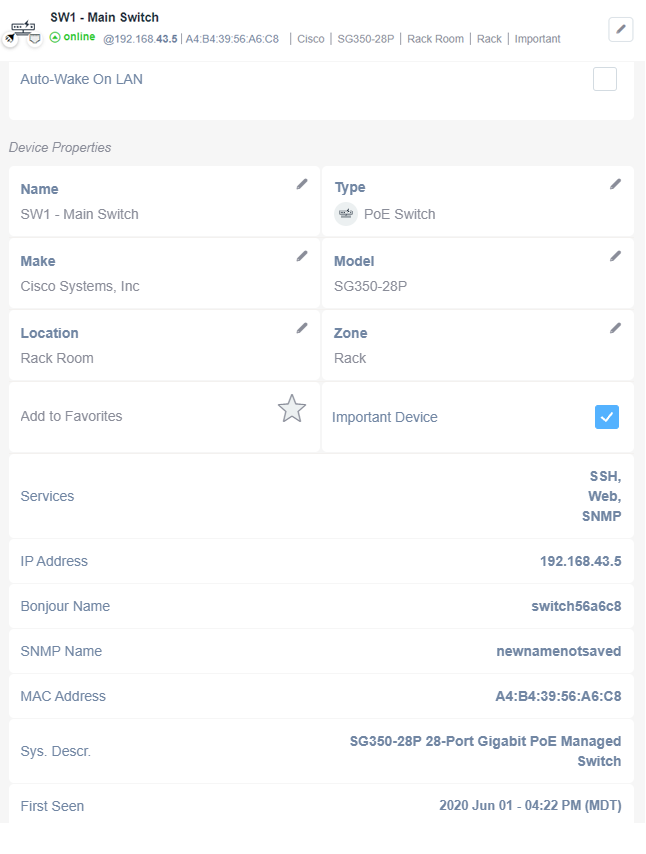The width and height of the screenshot is (646, 854).
Task: Click the Services SSH, Web, SNMP value
Action: click(x=602, y=496)
